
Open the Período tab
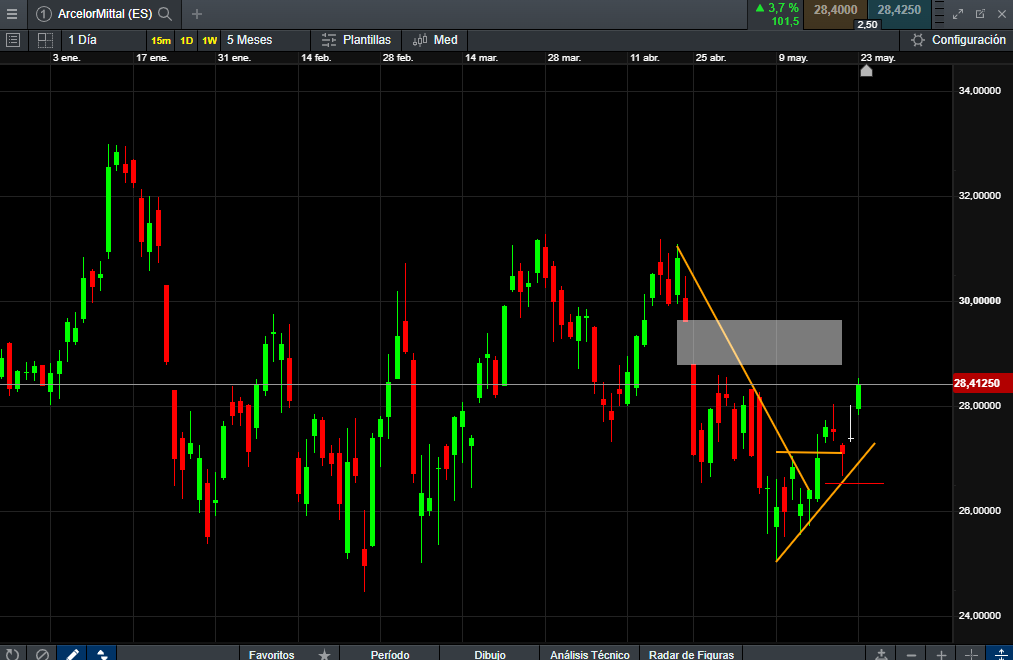[x=390, y=654]
